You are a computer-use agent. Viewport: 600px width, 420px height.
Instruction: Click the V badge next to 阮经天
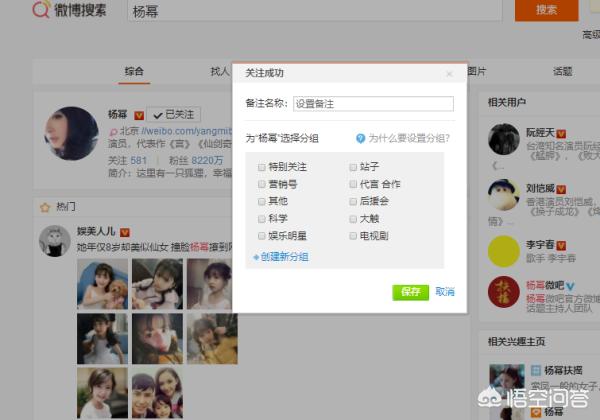(x=561, y=134)
